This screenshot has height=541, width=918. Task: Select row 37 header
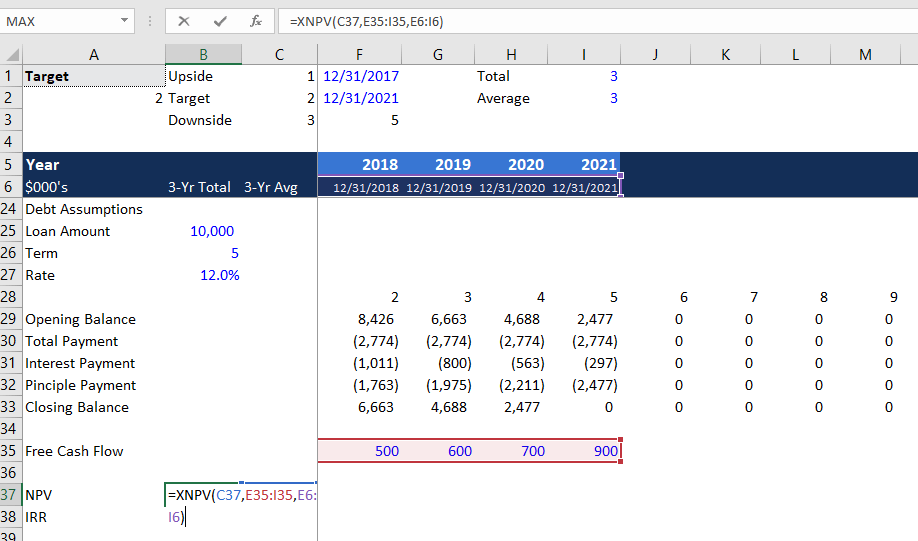[11, 495]
